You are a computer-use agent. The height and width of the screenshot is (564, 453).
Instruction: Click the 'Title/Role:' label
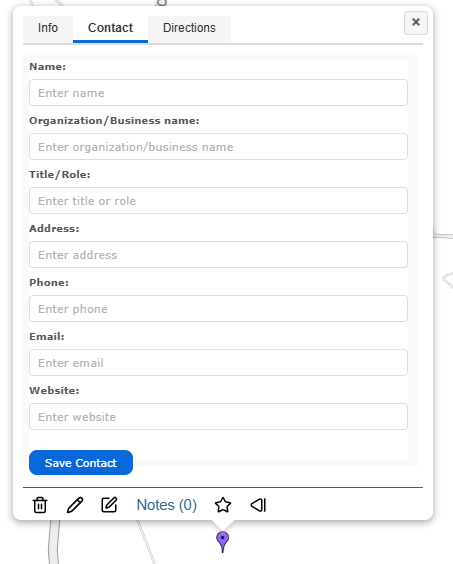tap(60, 175)
